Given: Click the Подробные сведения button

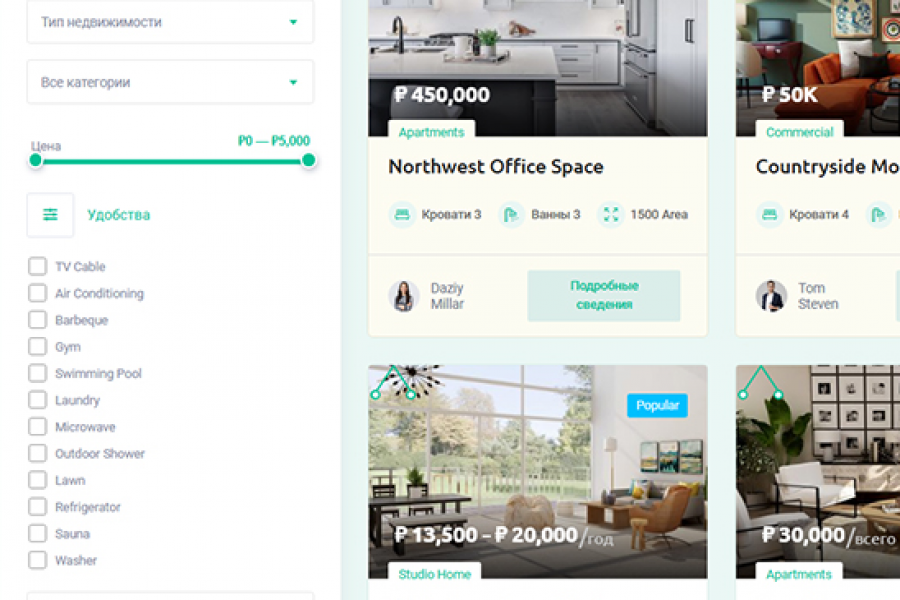Looking at the screenshot, I should click(604, 295).
